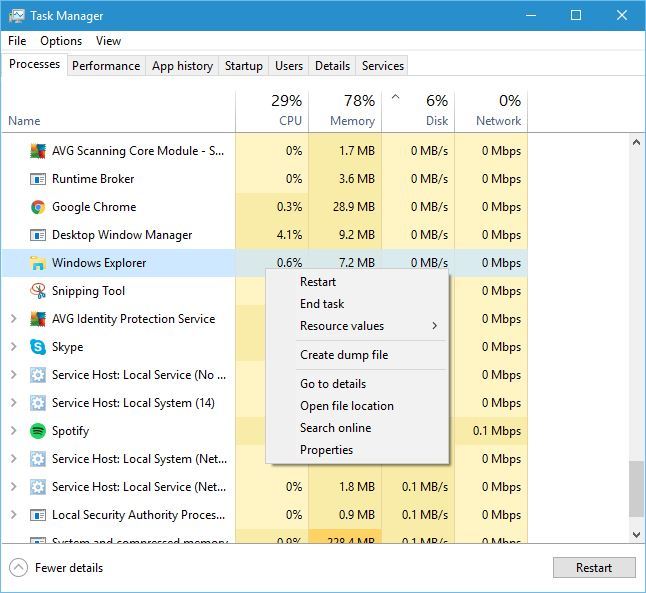This screenshot has width=646, height=593.
Task: Select Search online menu entry
Action: pos(357,428)
